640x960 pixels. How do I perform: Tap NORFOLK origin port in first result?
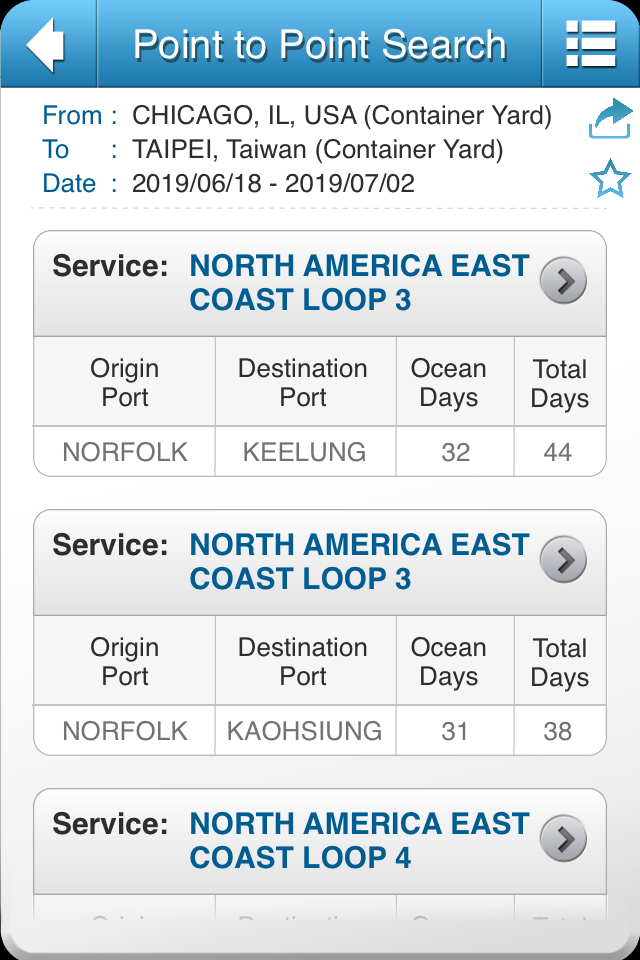(x=125, y=452)
